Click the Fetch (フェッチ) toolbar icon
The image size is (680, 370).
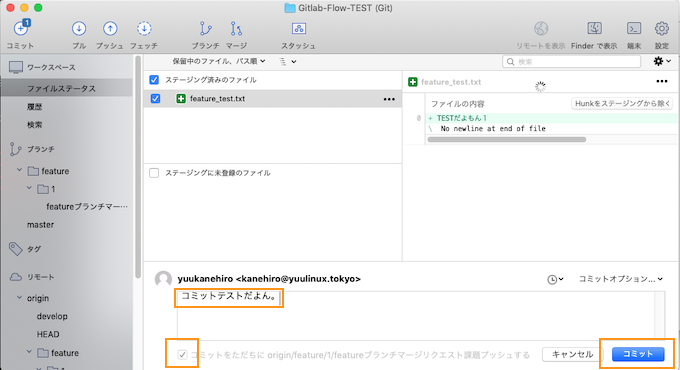(144, 29)
